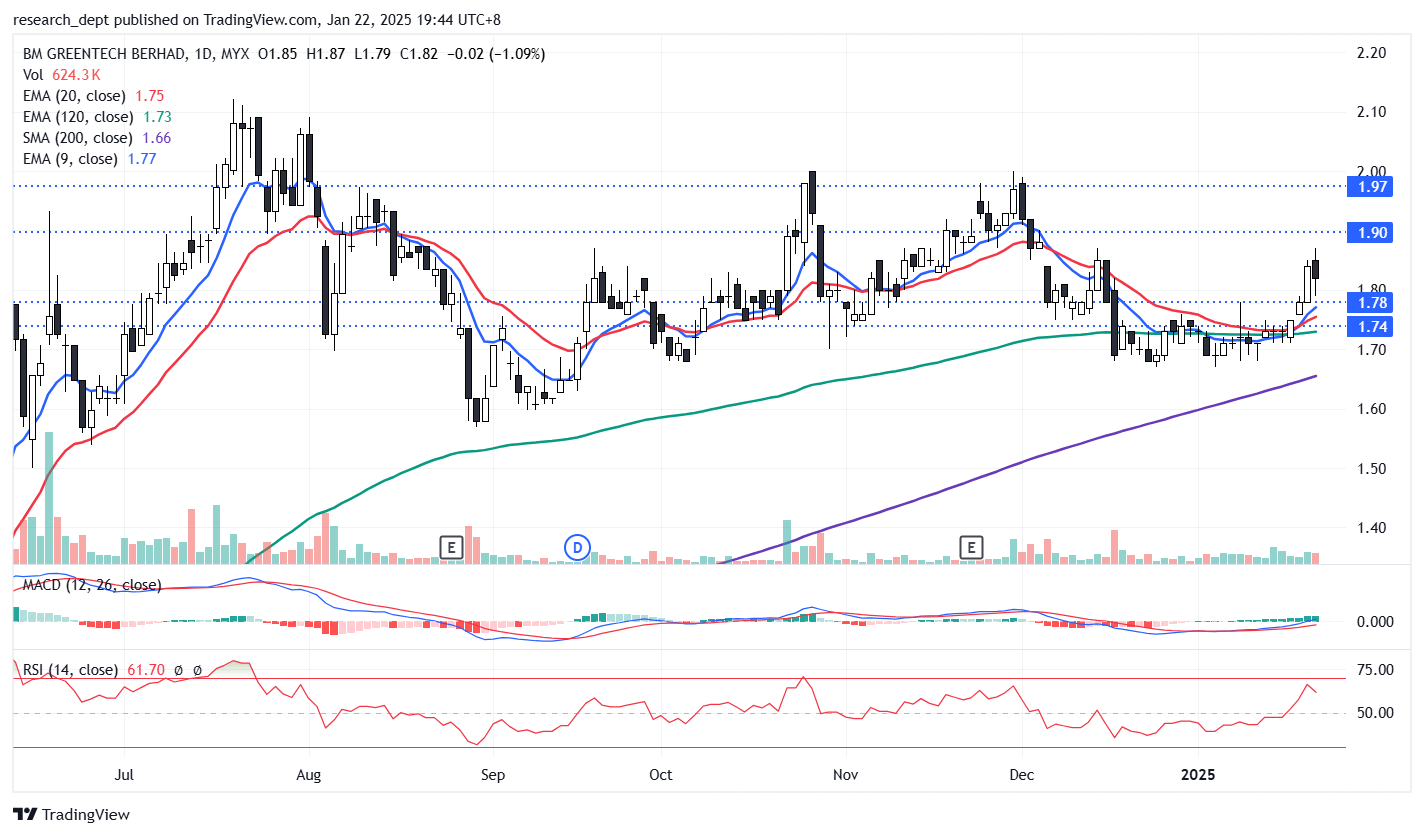Image resolution: width=1424 pixels, height=836 pixels.
Task: Click the 'Aug' label on time axis
Action: coord(309,775)
